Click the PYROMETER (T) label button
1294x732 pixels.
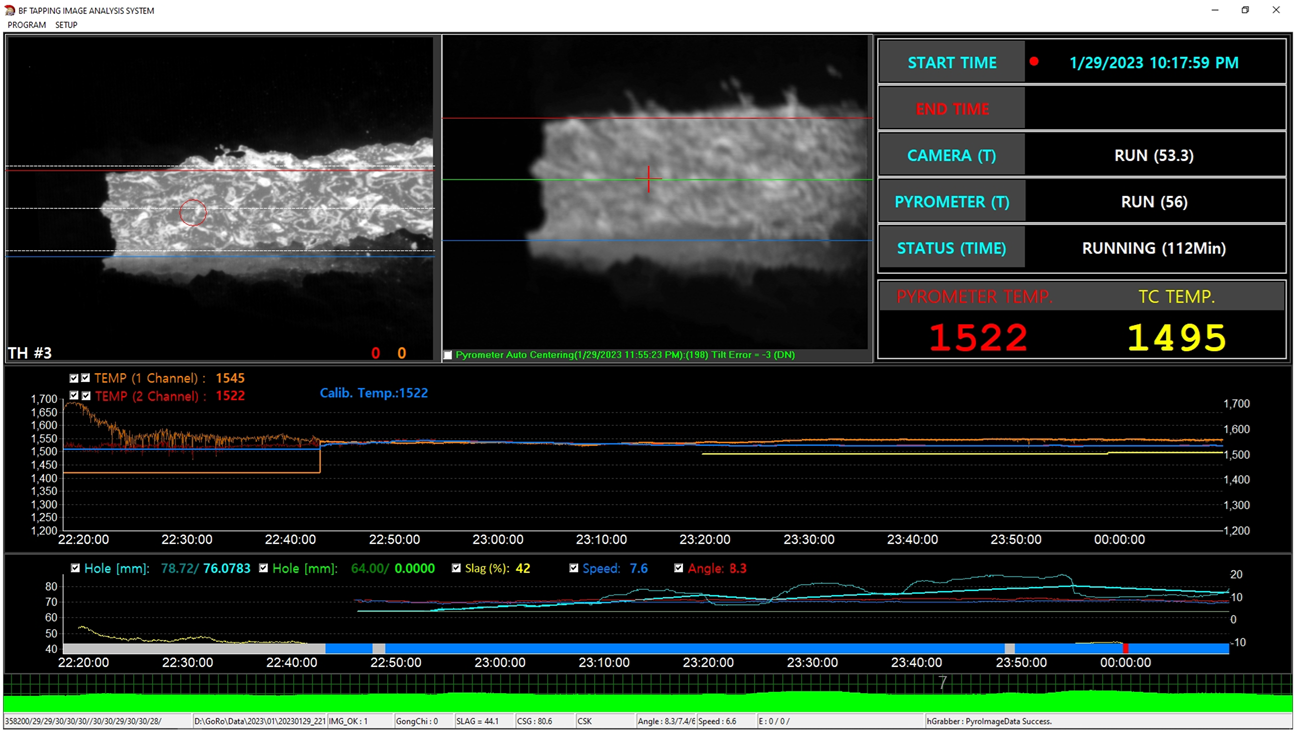(x=951, y=202)
